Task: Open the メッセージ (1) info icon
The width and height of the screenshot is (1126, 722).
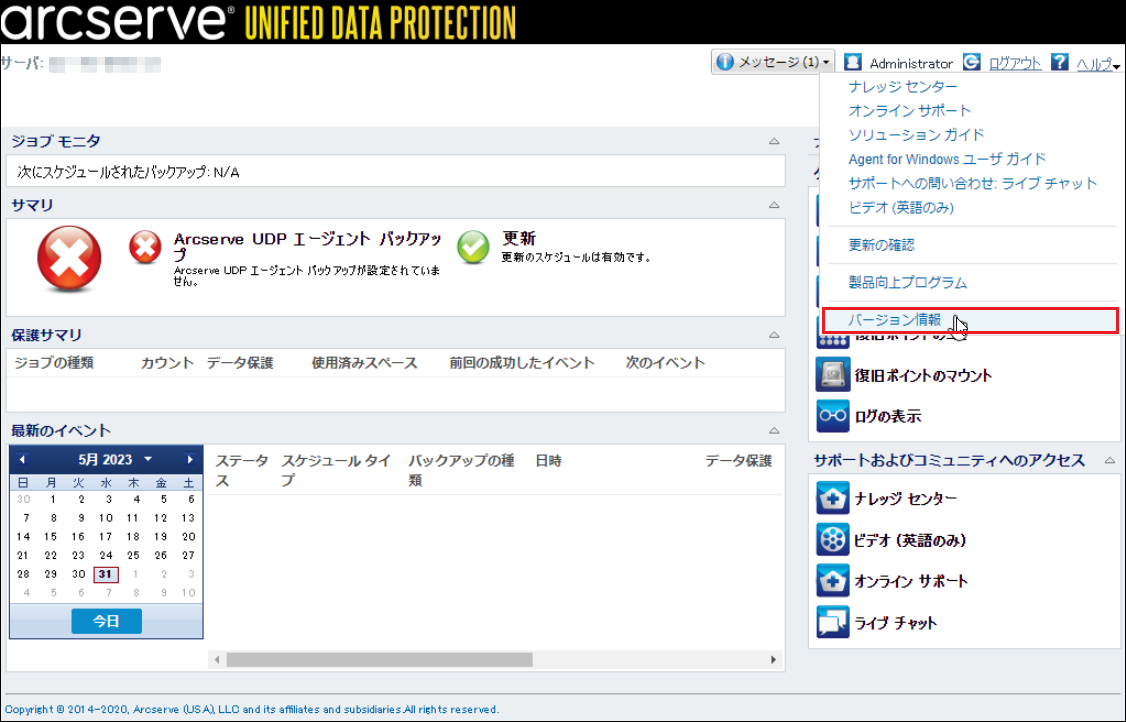Action: (725, 62)
